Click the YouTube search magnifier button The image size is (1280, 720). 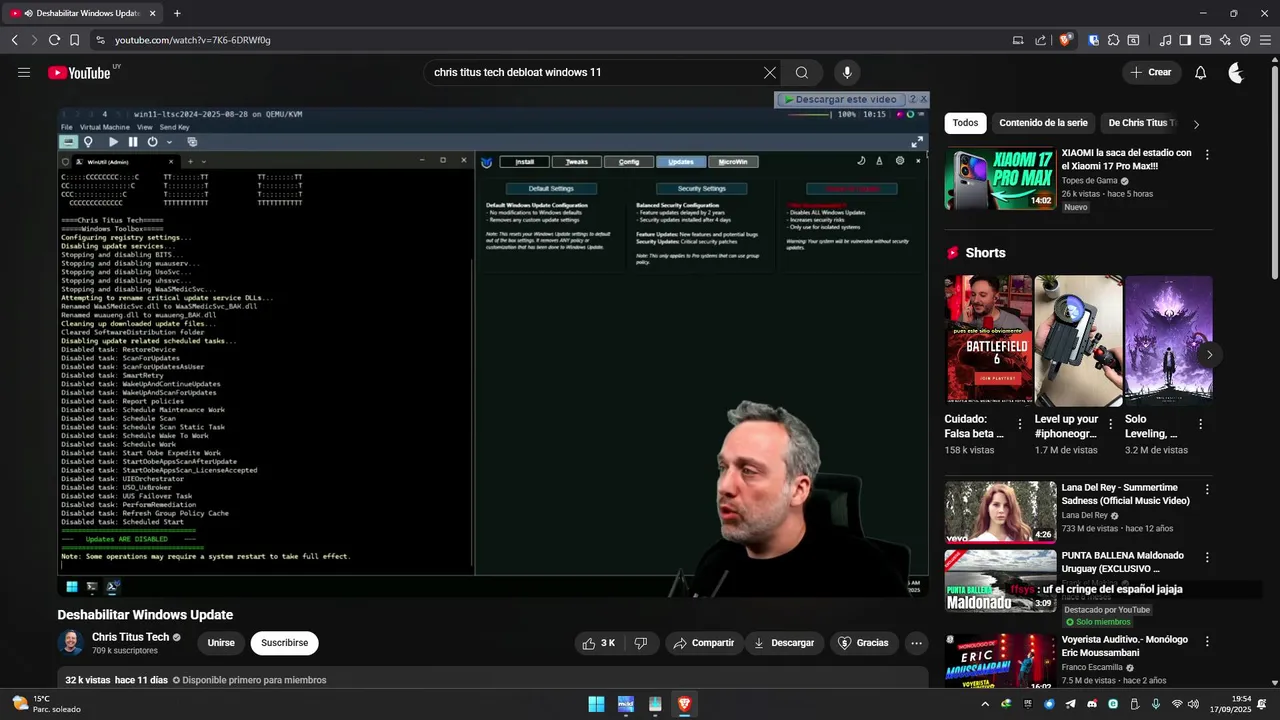click(802, 72)
